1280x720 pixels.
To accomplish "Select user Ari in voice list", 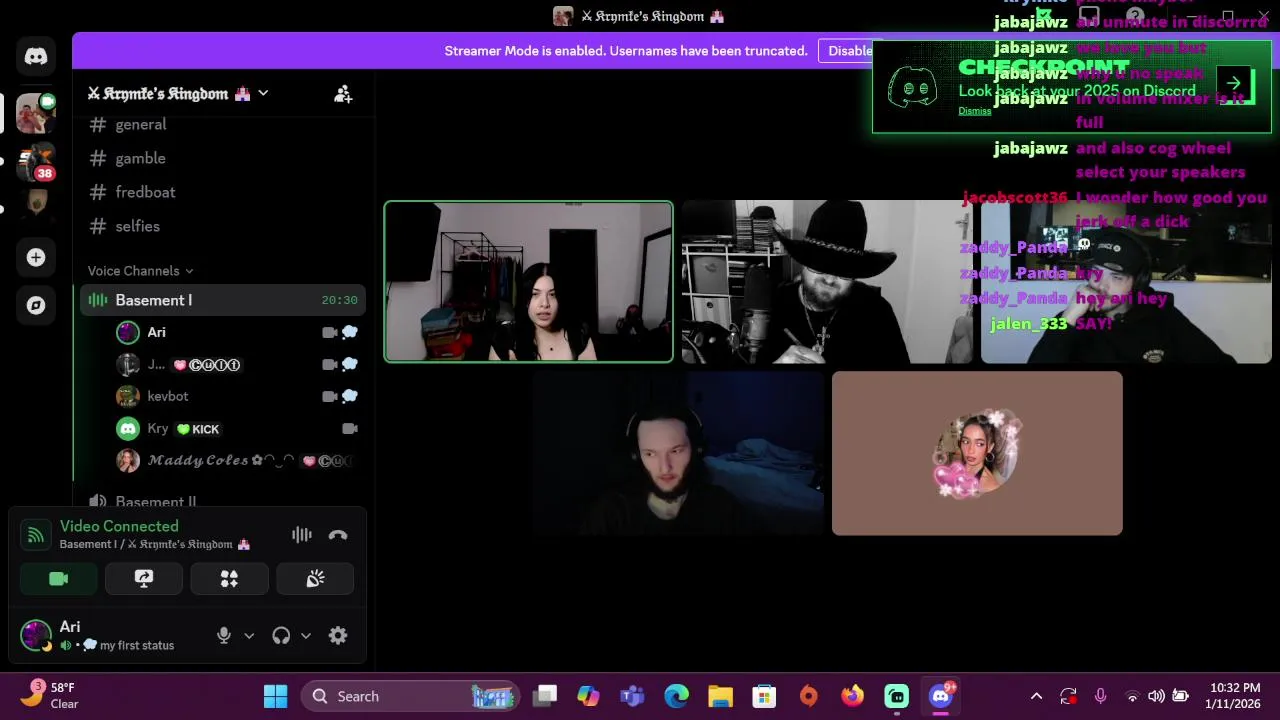I will pyautogui.click(x=238, y=332).
